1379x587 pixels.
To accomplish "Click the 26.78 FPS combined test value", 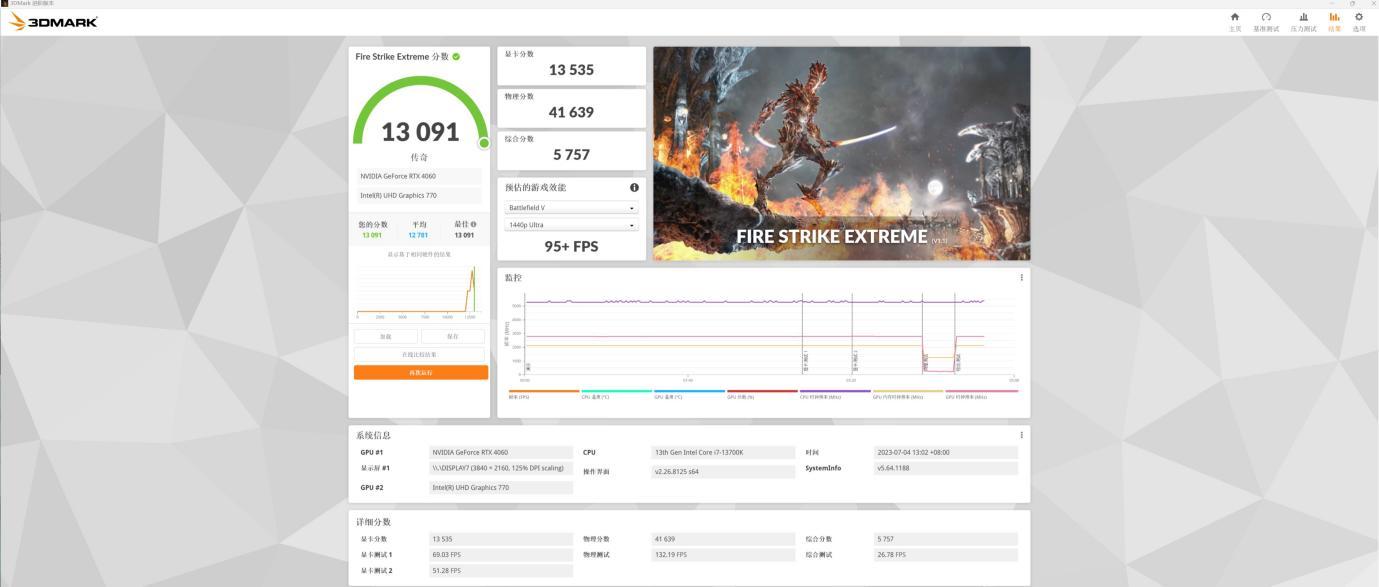I will coord(945,555).
